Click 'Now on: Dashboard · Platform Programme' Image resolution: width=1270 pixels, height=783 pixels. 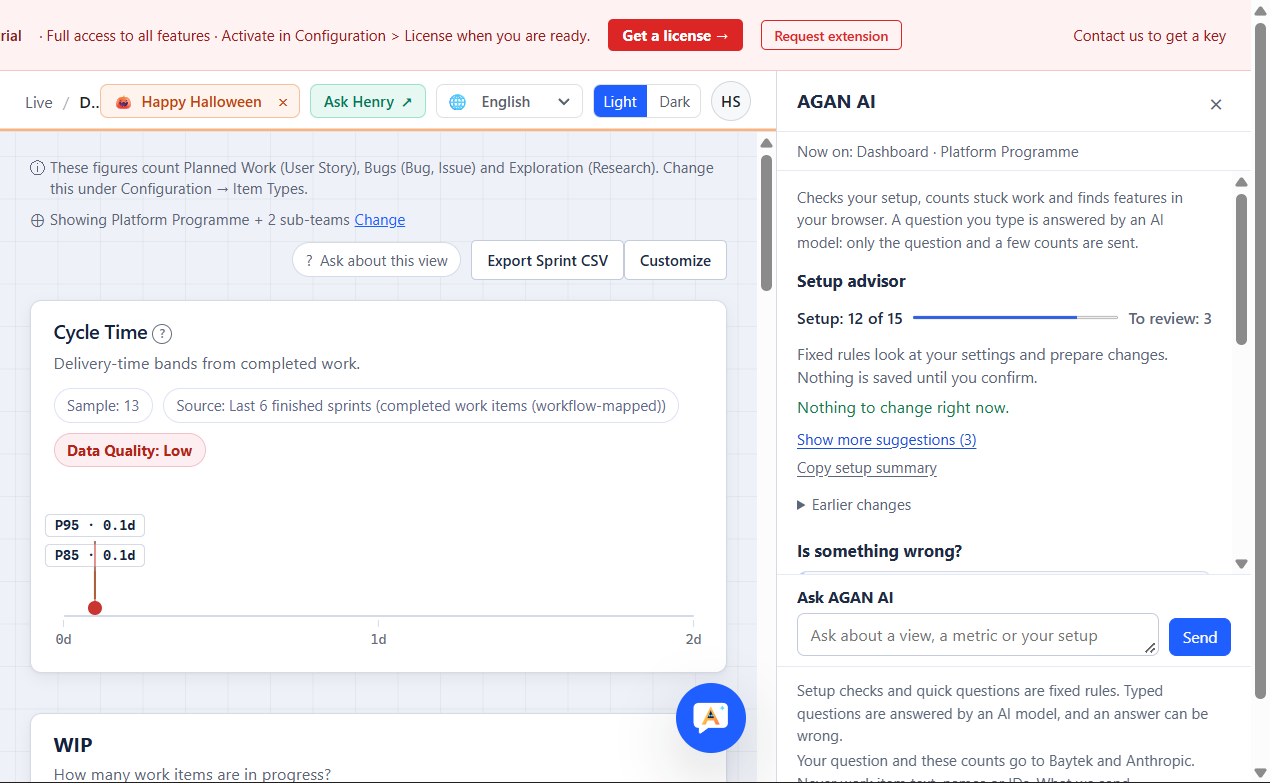938,152
